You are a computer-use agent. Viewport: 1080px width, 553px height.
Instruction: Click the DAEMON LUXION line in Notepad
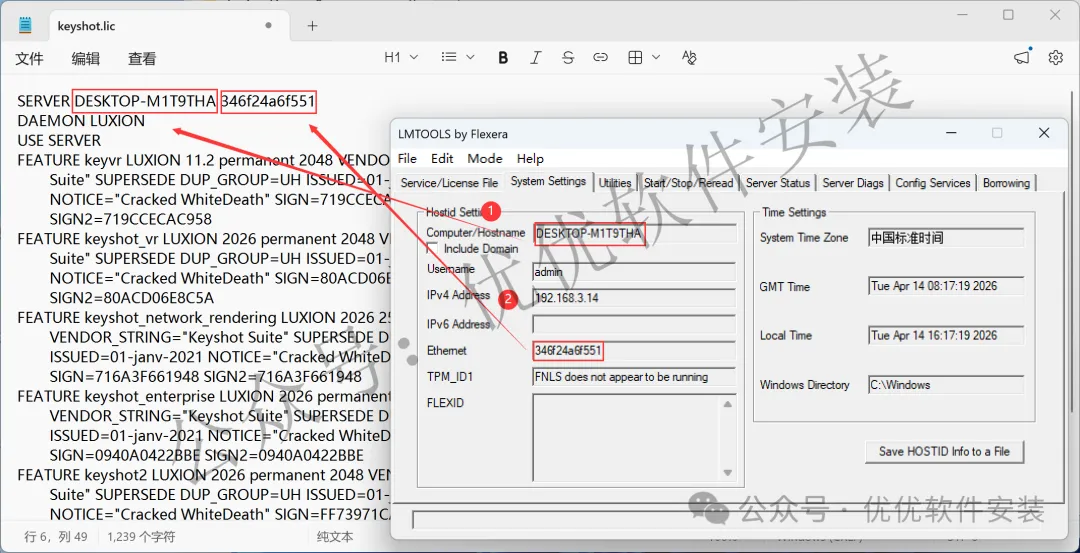tap(81, 121)
